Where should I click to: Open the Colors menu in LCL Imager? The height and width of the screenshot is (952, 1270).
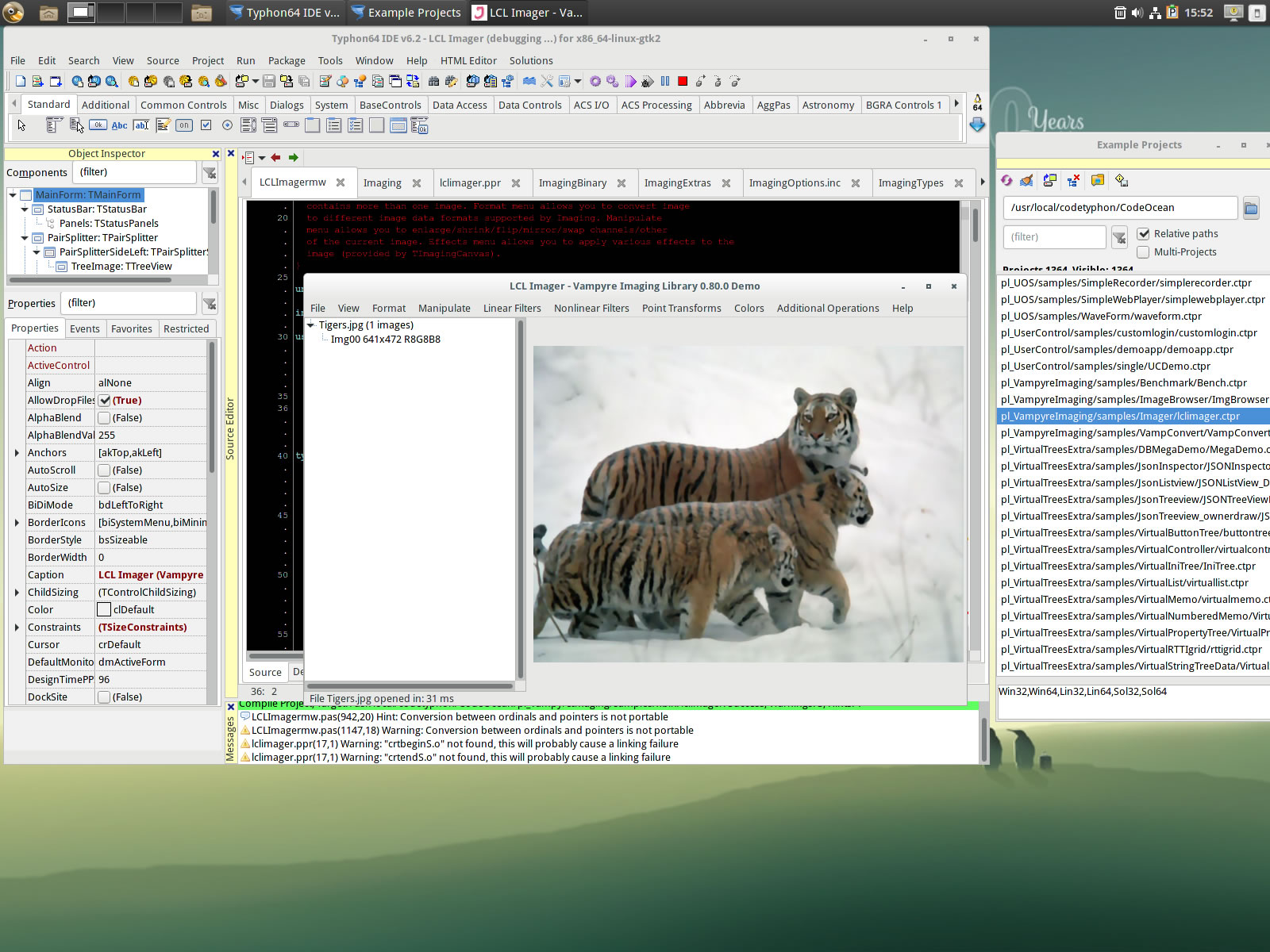pos(749,308)
